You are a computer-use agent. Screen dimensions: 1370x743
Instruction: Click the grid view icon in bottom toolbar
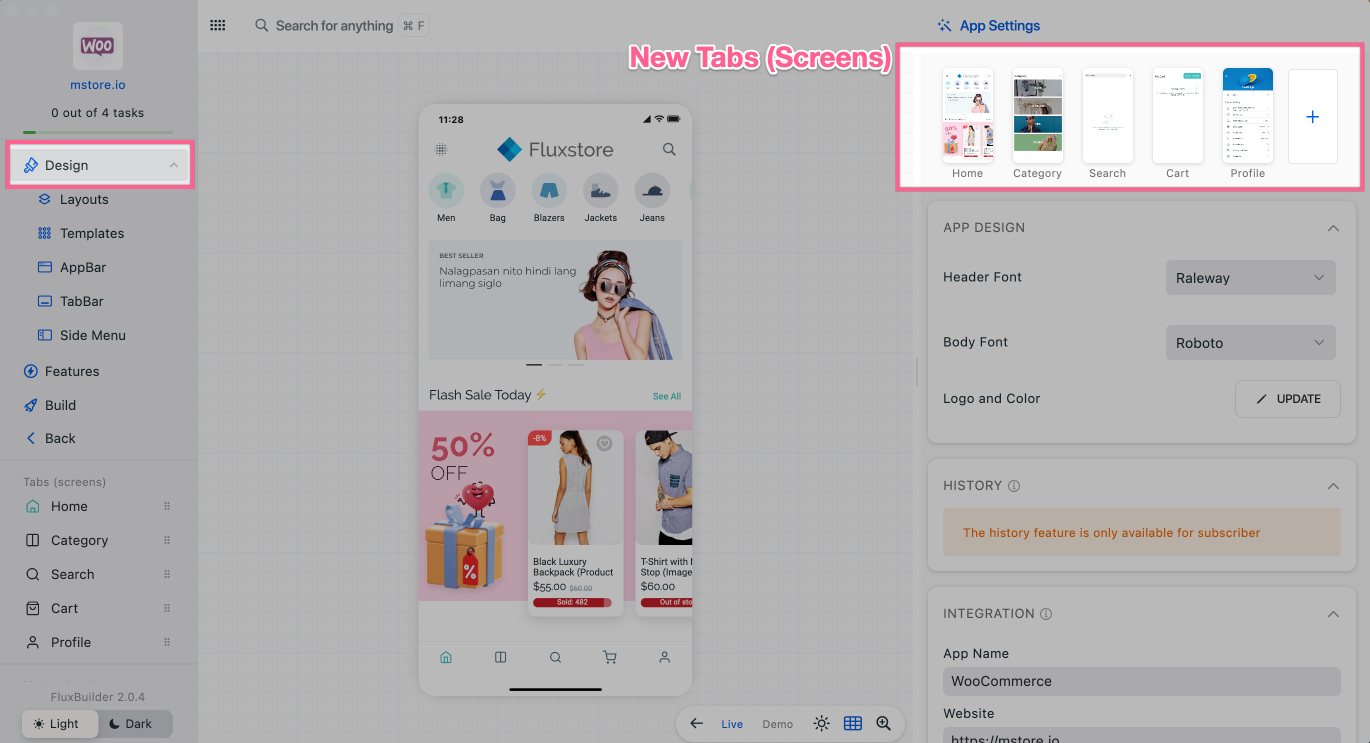point(853,724)
